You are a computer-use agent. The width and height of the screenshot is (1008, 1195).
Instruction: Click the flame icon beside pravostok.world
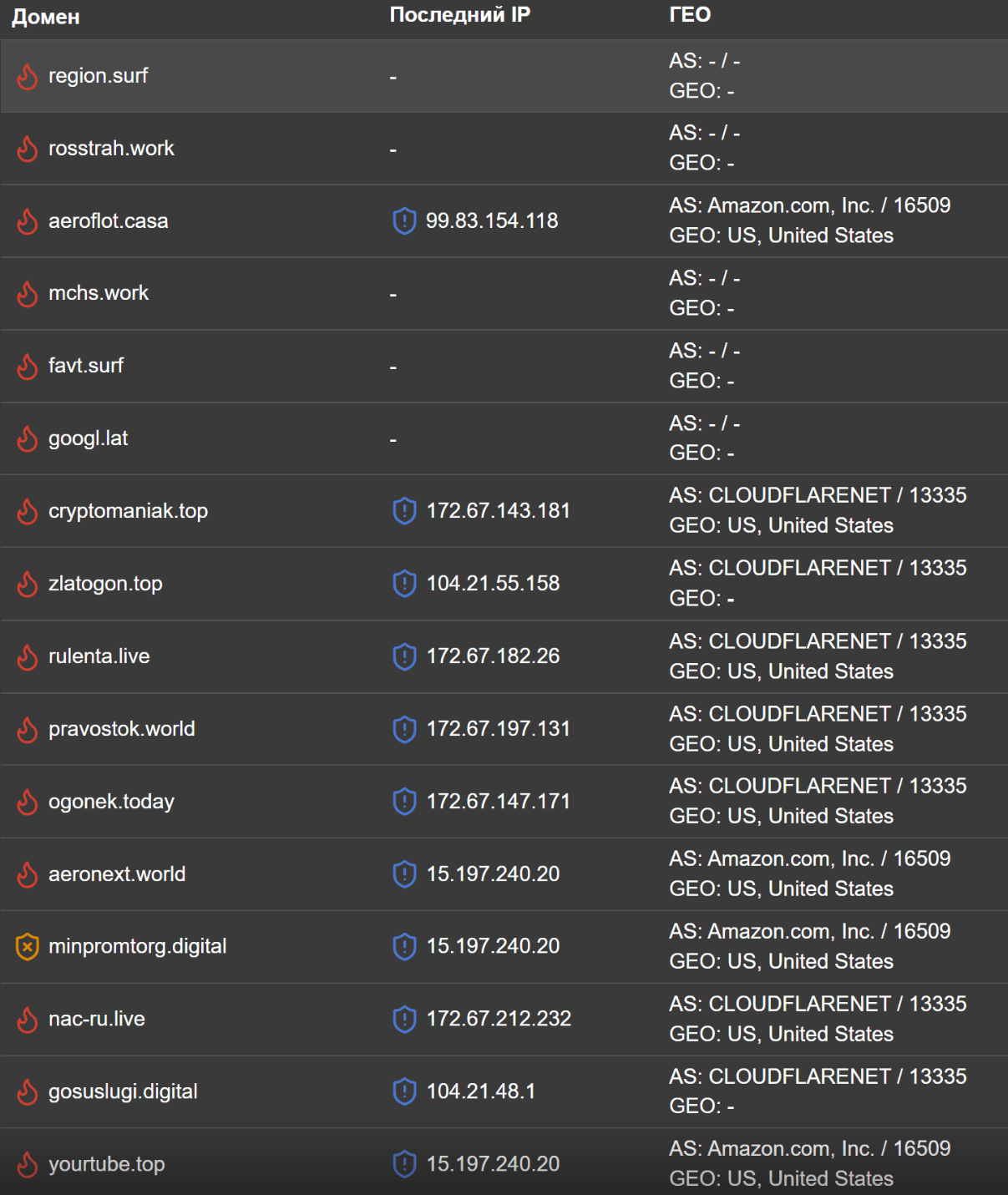pyautogui.click(x=28, y=729)
